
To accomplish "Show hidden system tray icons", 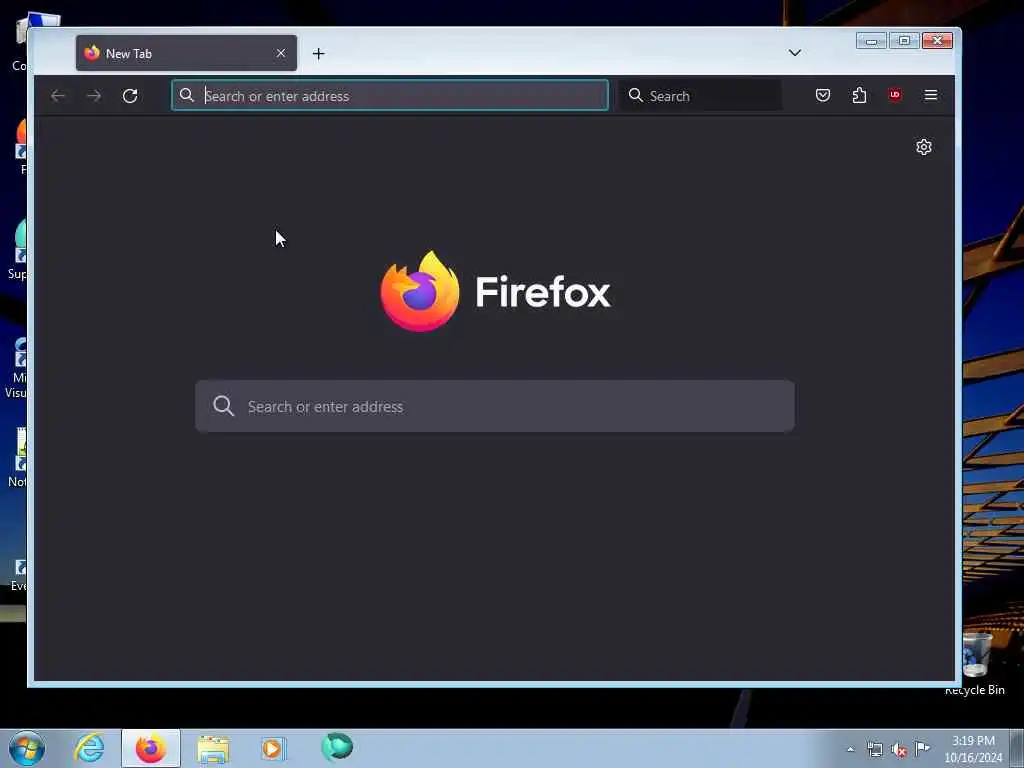I will 850,749.
